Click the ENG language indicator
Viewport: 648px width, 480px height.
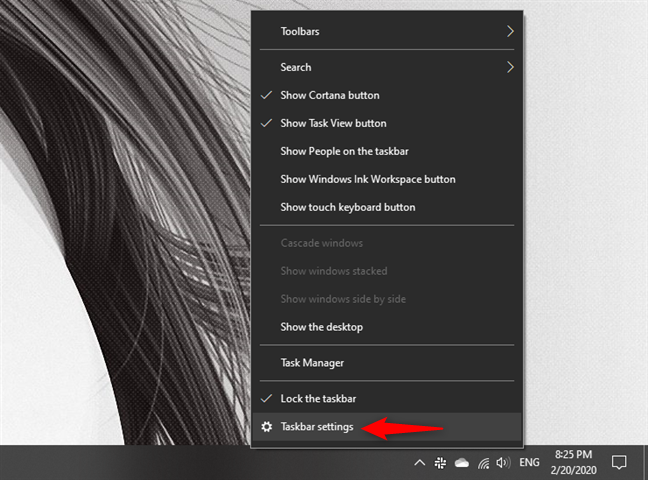coord(530,463)
